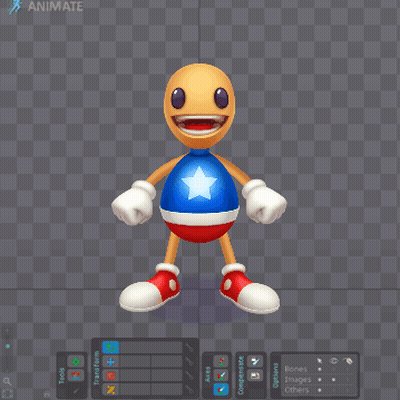Toggle Images selectable dot

pyautogui.click(x=320, y=380)
